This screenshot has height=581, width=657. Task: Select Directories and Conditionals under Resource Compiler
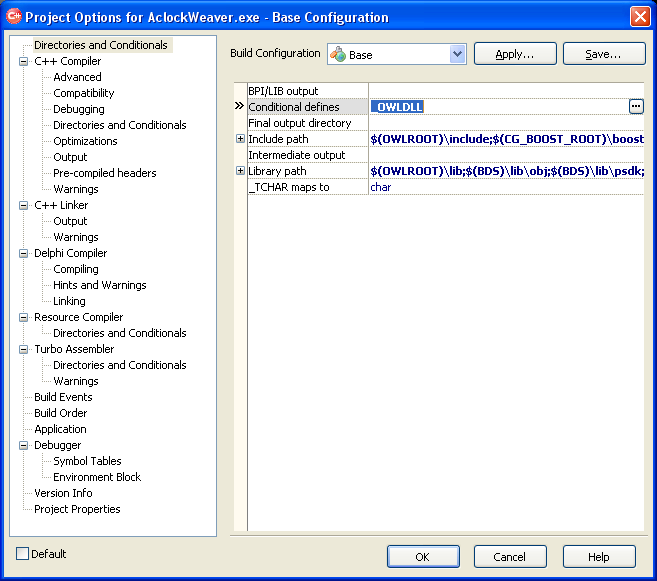(120, 333)
